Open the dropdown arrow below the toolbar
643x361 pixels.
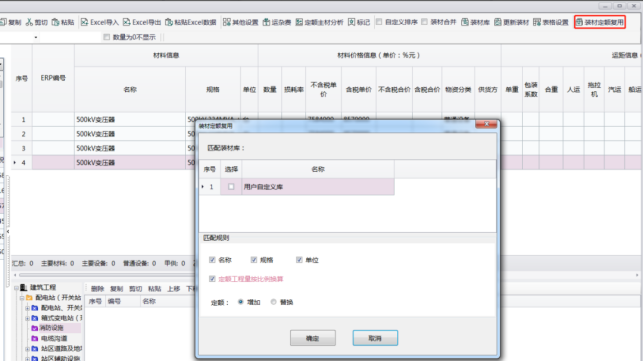[x=36, y=37]
